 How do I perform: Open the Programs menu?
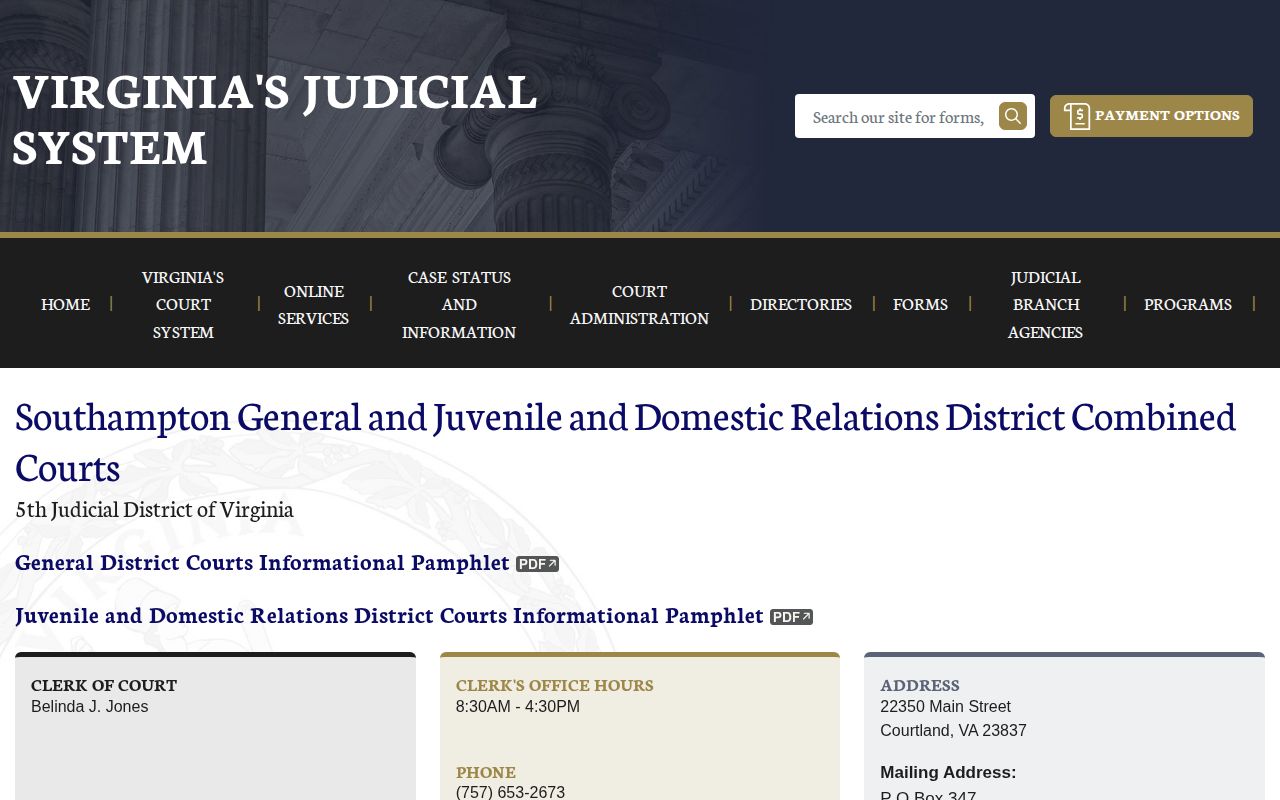coord(1188,304)
